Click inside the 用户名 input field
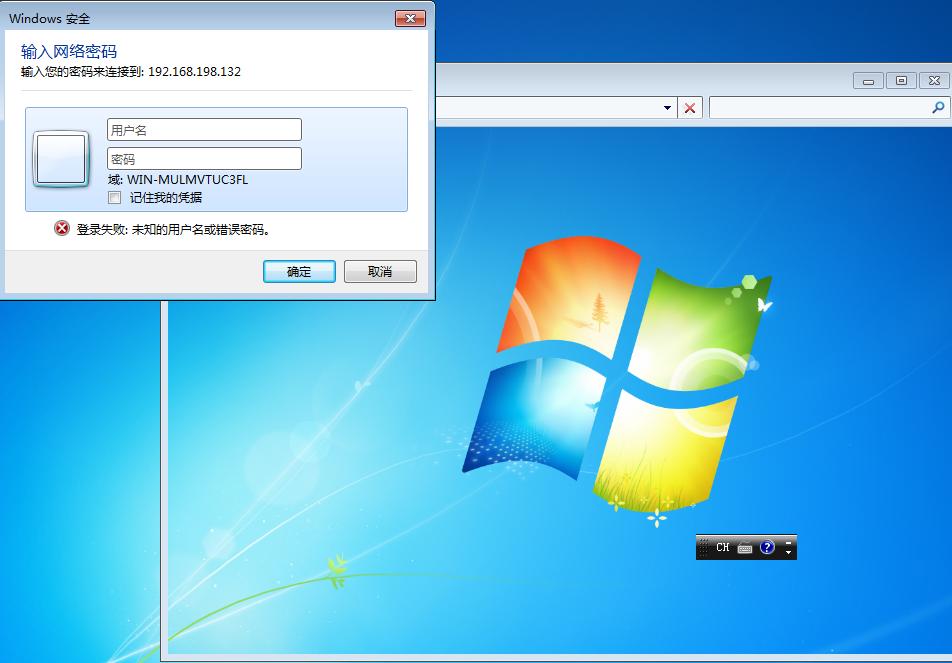Viewport: 952px width, 663px height. pos(203,129)
